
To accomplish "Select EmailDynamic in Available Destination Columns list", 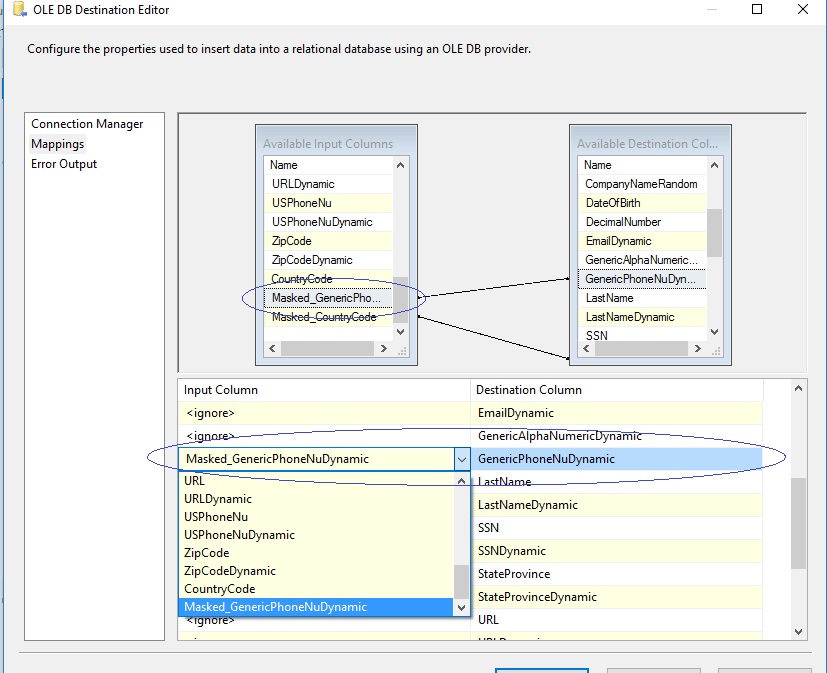I will (642, 241).
